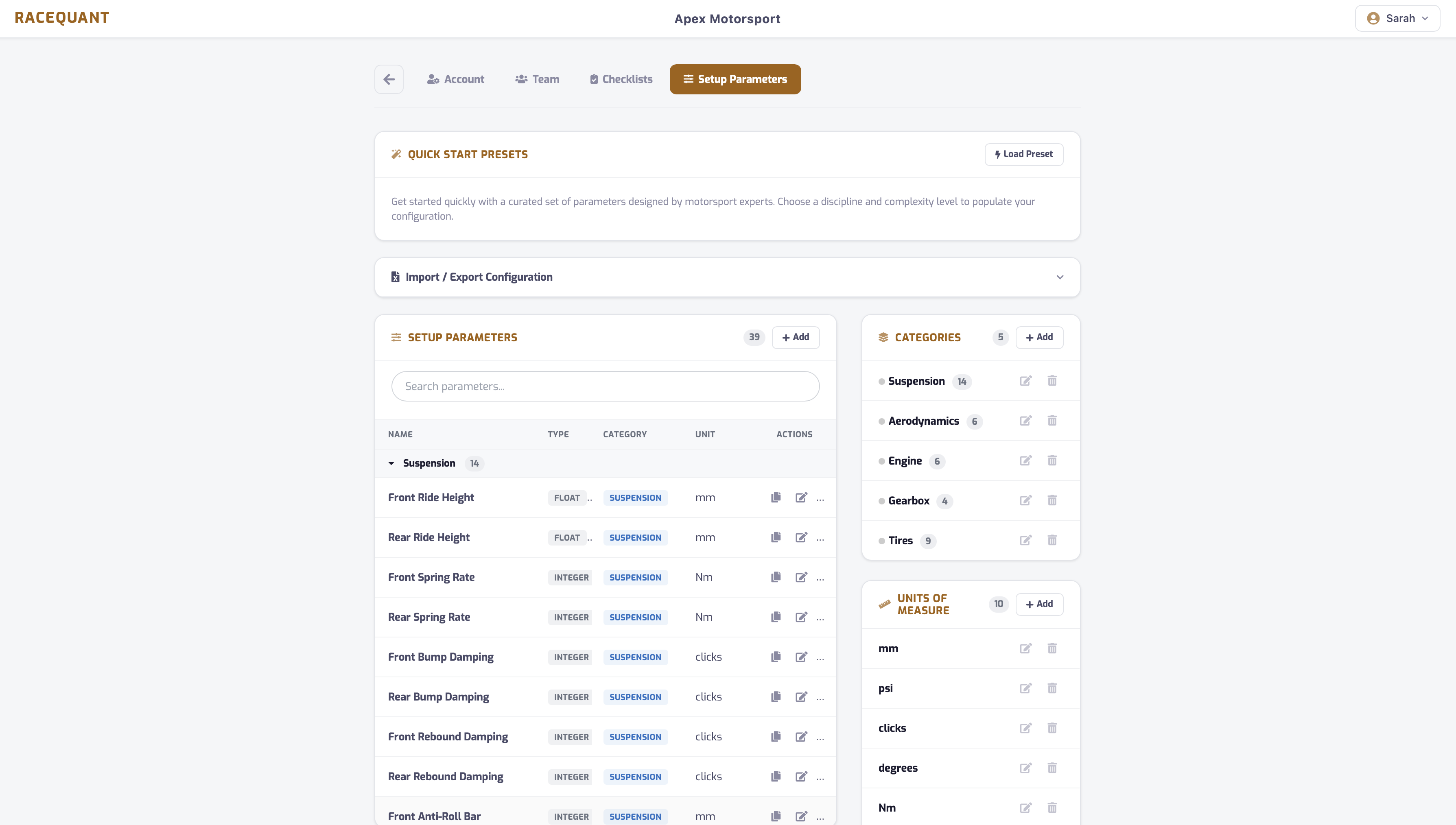Viewport: 1456px width, 825px height.
Task: Click the back arrow button
Action: click(x=389, y=79)
